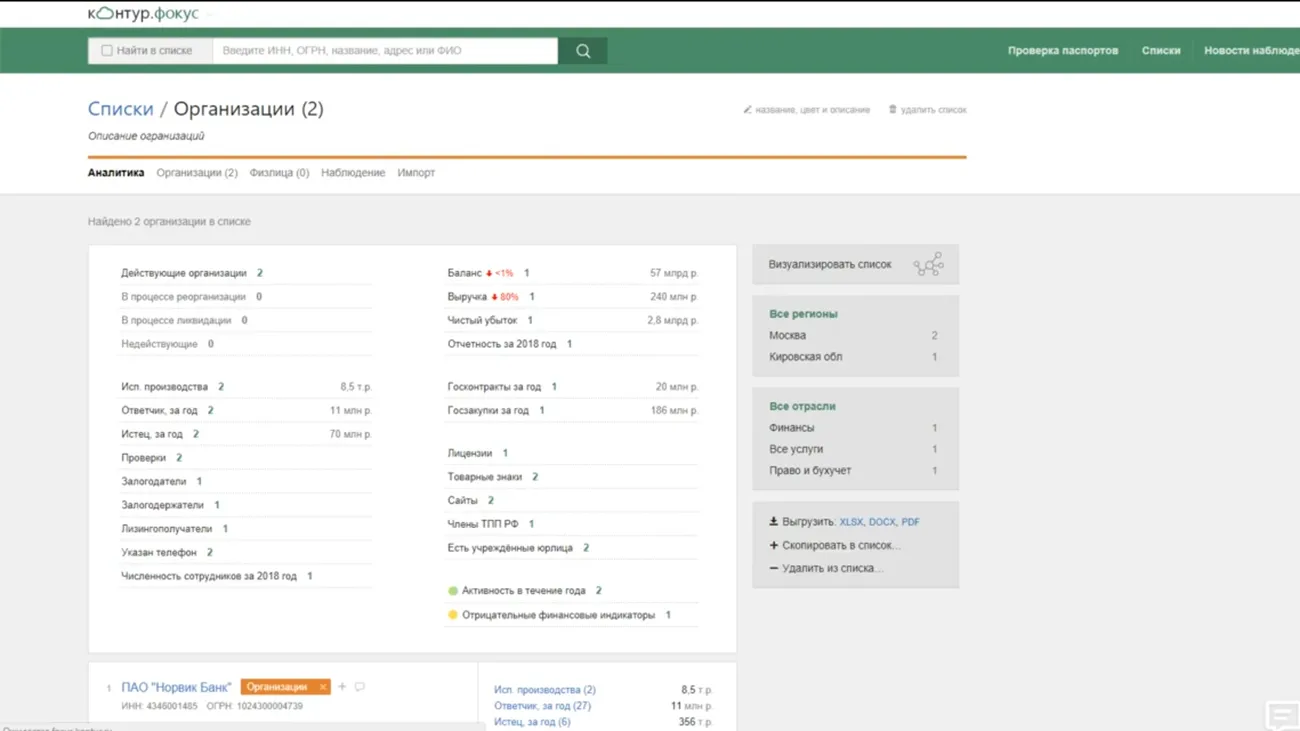The width and height of the screenshot is (1300, 731).
Task: Click the visualize list graph icon
Action: [x=927, y=265]
